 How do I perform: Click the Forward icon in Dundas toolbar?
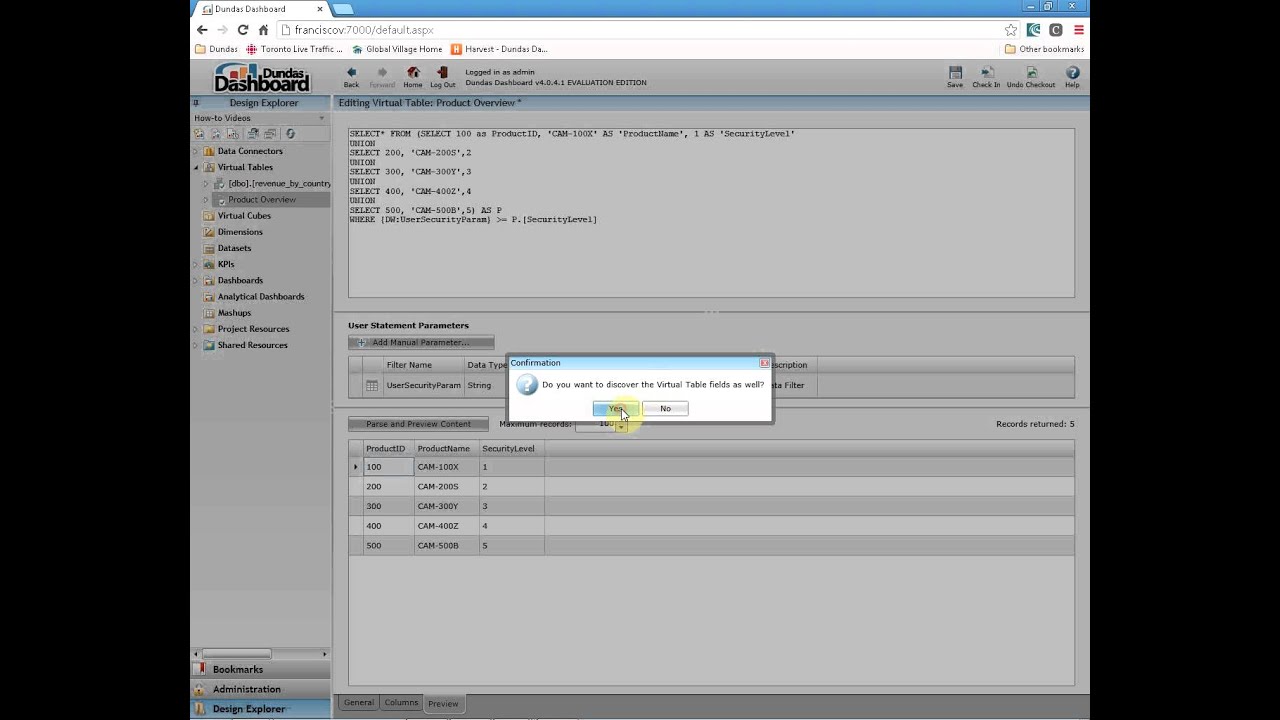[x=382, y=73]
